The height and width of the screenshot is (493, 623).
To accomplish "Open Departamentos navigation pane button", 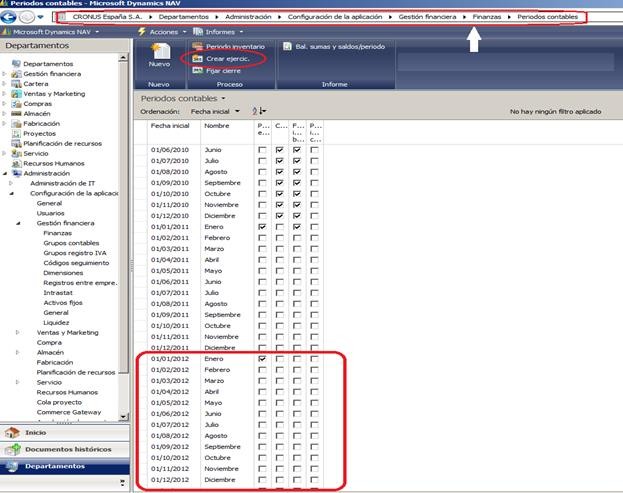I will (x=65, y=466).
